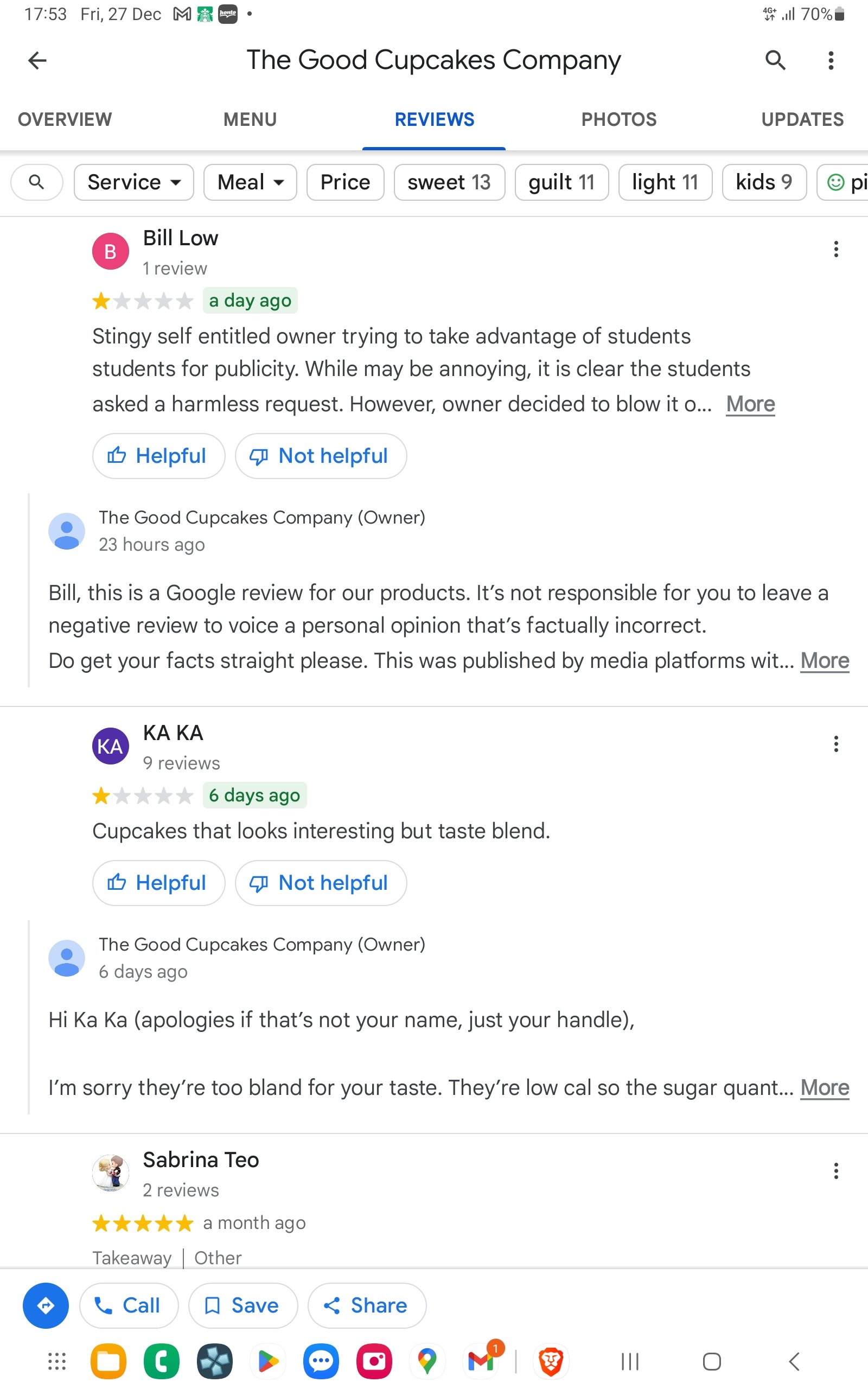The width and height of the screenshot is (868, 1389).
Task: Tap the back arrow in header
Action: (x=37, y=60)
